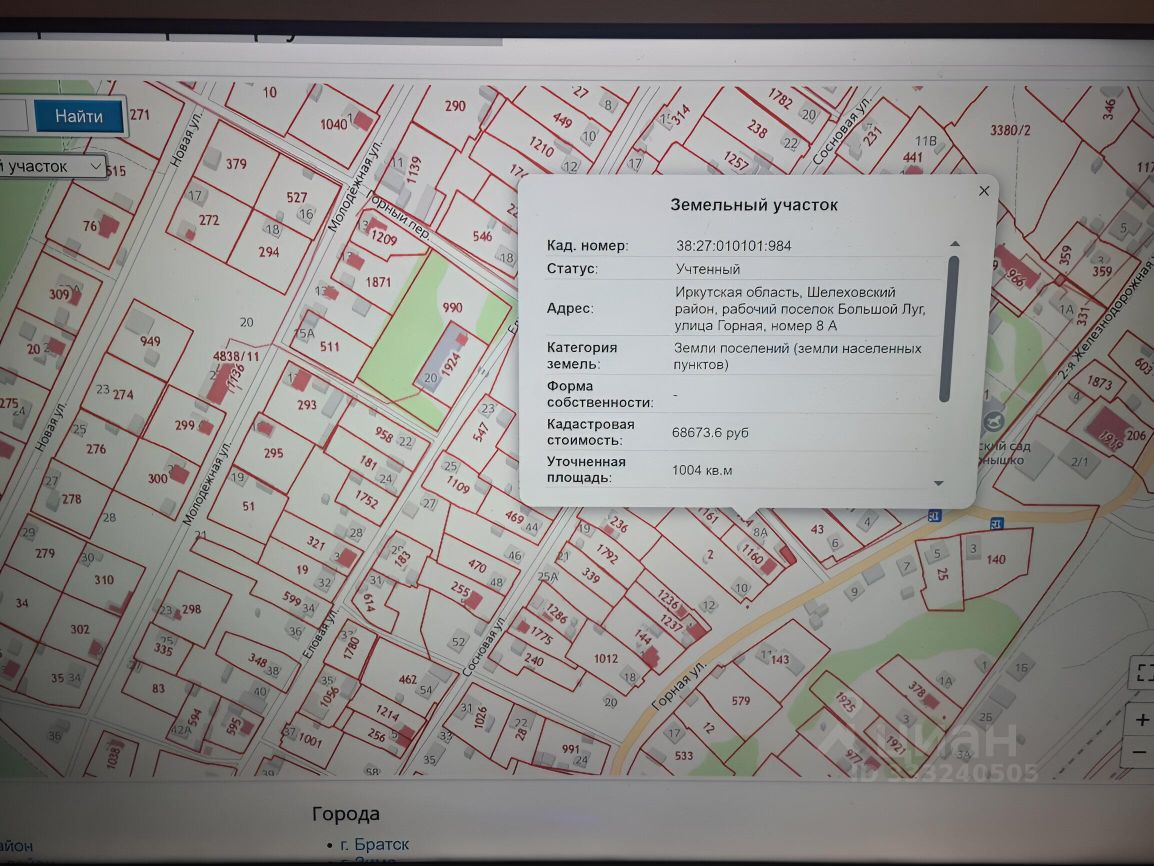Select parcel 1040 on the map

coord(333,124)
